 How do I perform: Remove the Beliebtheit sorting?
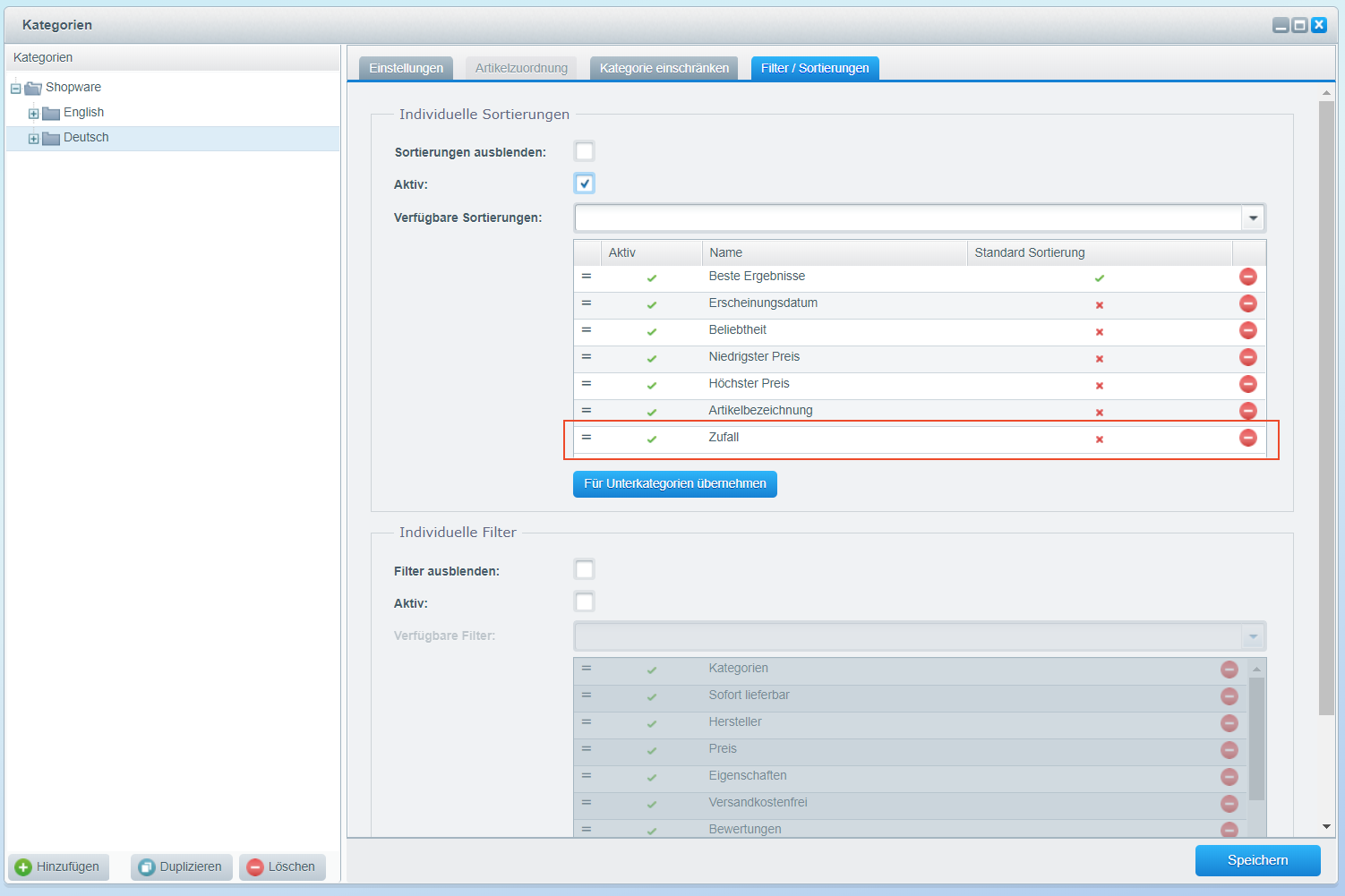tap(1247, 330)
